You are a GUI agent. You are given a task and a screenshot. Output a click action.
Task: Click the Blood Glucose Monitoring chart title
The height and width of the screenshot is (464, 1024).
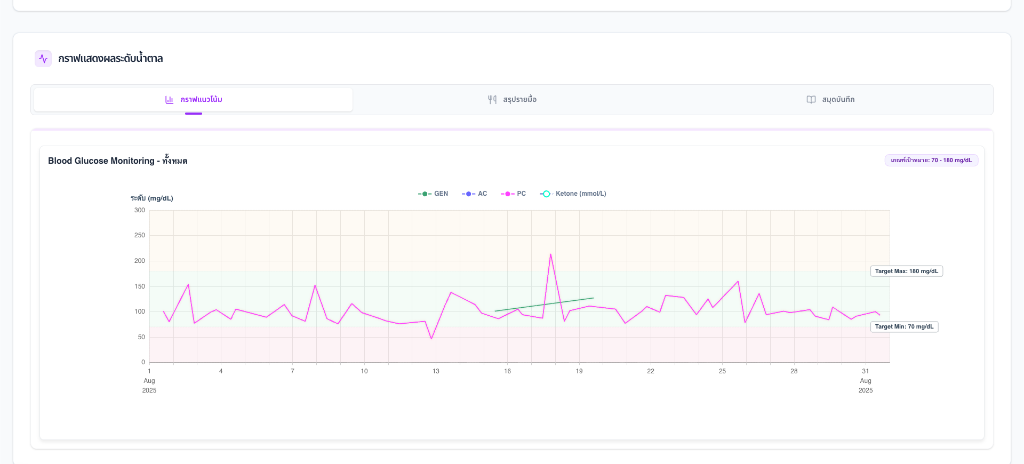(x=118, y=161)
